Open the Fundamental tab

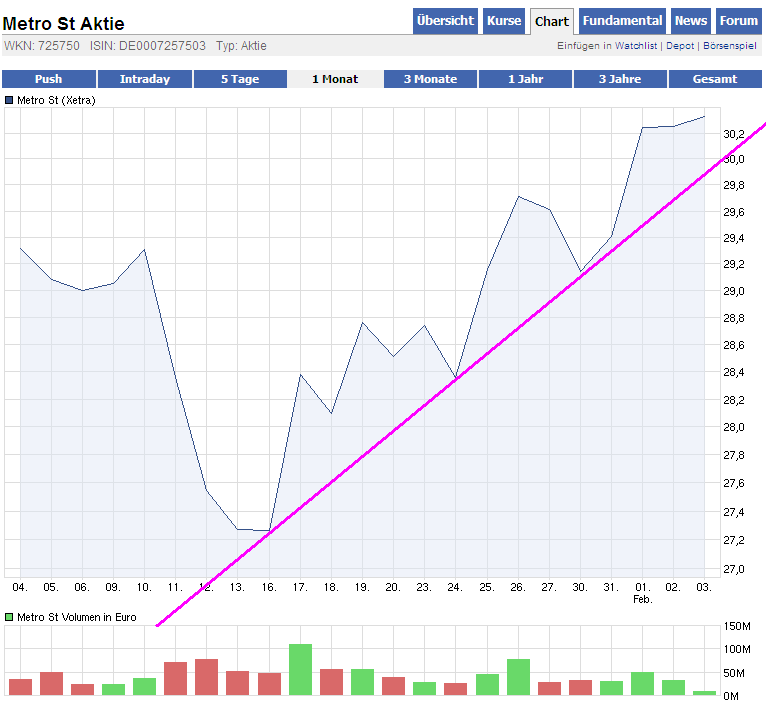(x=622, y=21)
